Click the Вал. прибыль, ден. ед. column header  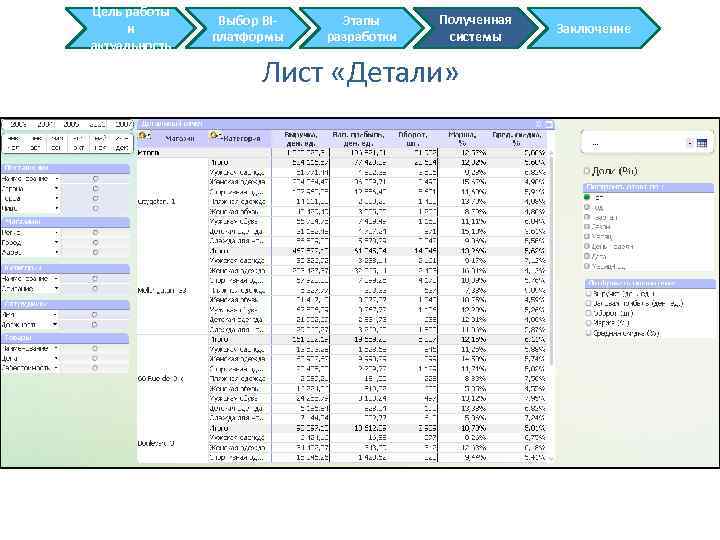[x=358, y=139]
